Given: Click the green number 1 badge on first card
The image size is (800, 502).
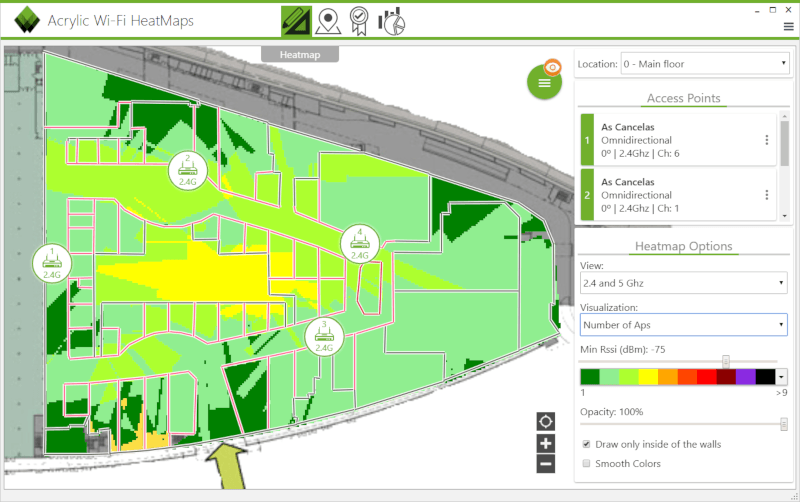Looking at the screenshot, I should coord(587,140).
